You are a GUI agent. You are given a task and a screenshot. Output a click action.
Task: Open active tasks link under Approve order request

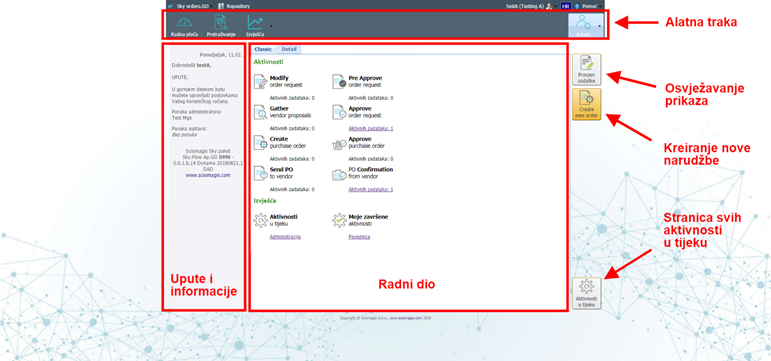[x=371, y=128]
